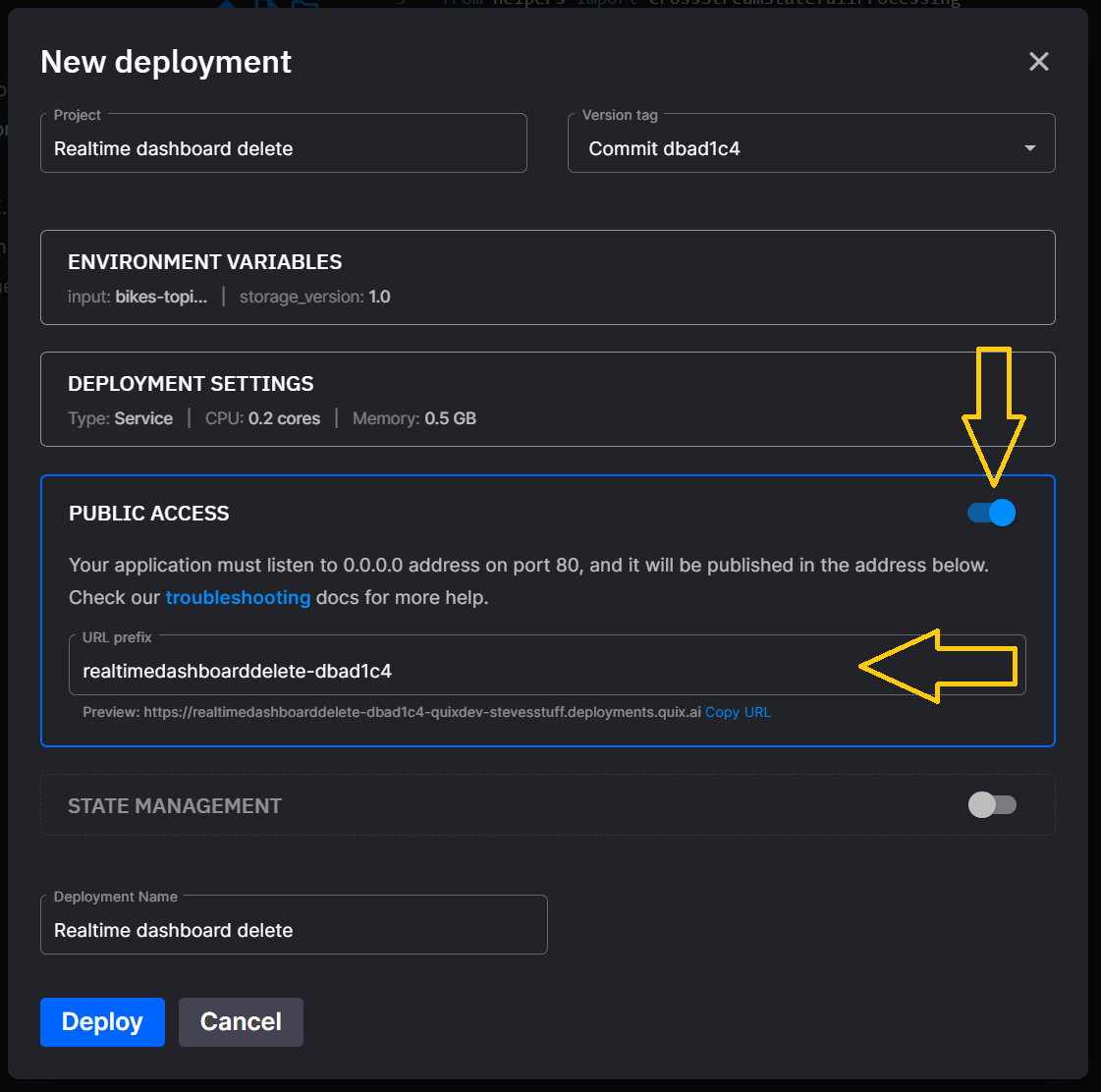Click the Deployment Name field
The height and width of the screenshot is (1092, 1101).
coord(293,930)
